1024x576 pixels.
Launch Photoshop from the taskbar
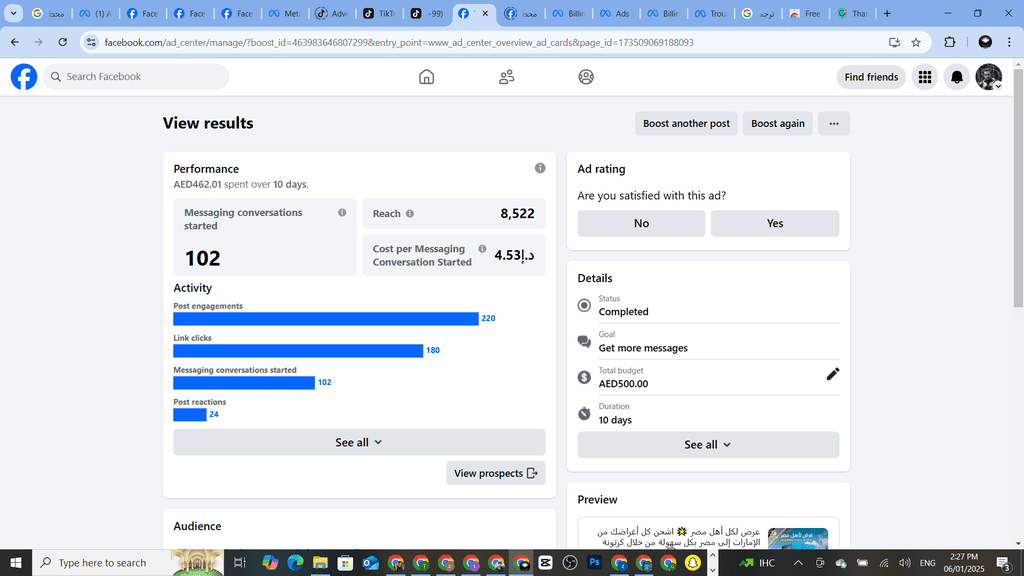tap(594, 562)
